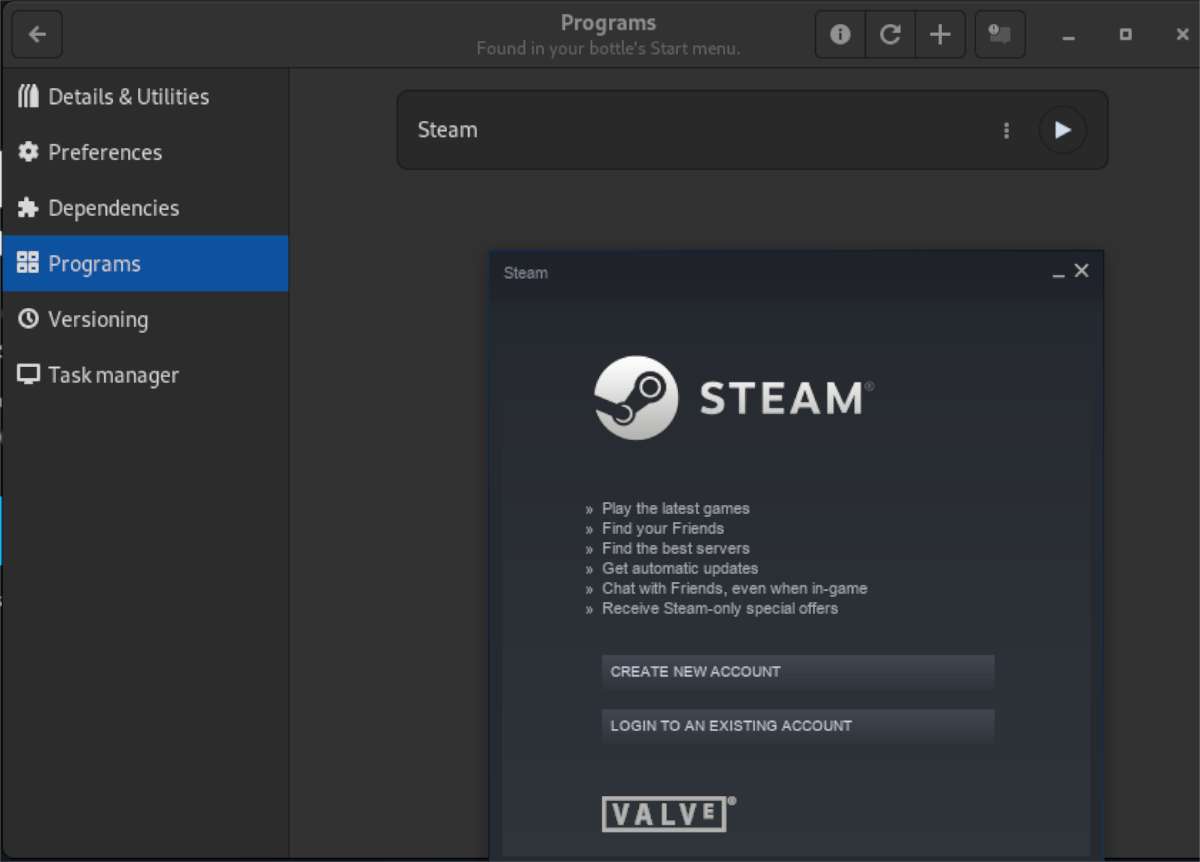Go to Dependencies section
This screenshot has height=862, width=1200.
coord(145,208)
